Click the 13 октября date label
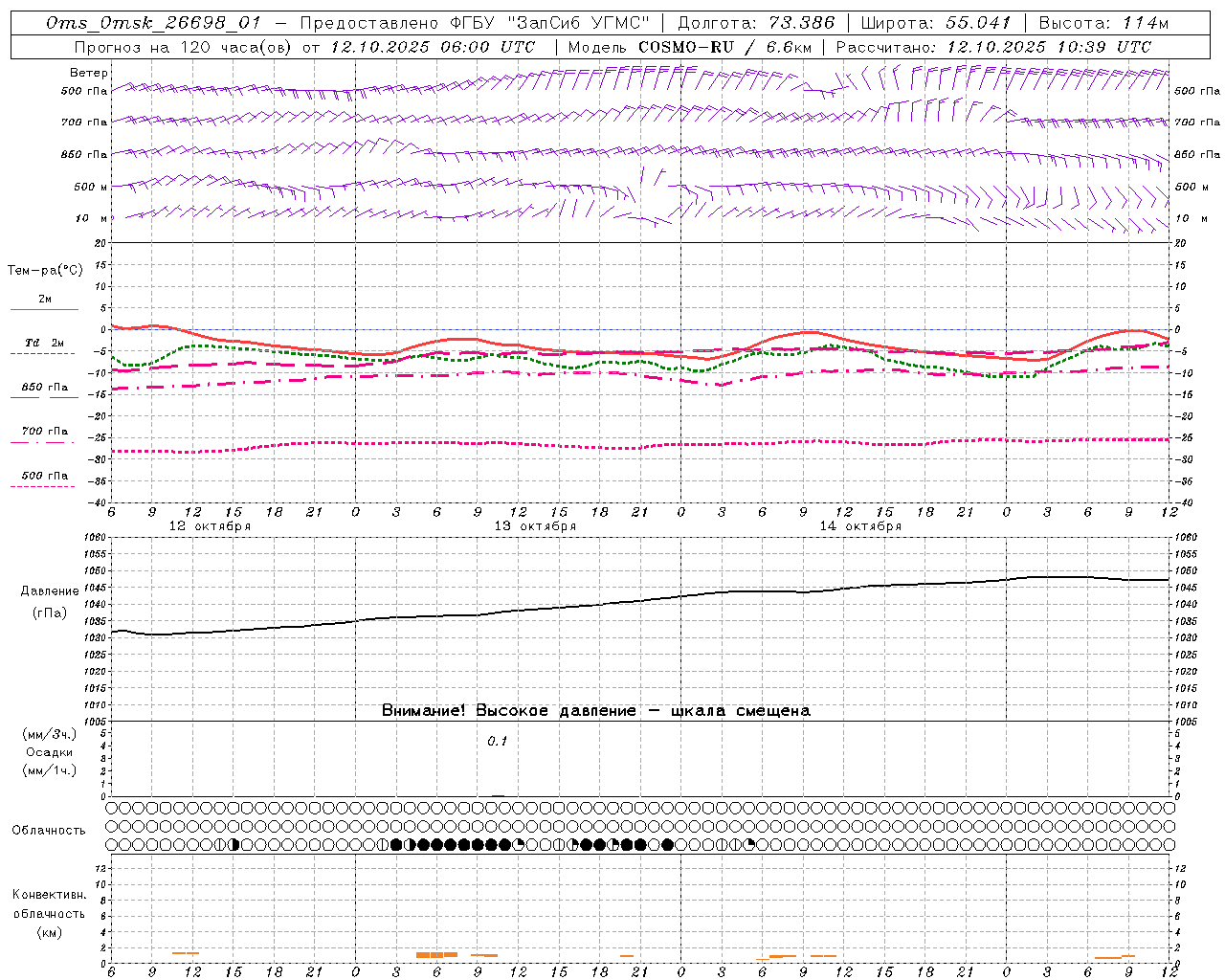The image size is (1225, 980). click(535, 526)
